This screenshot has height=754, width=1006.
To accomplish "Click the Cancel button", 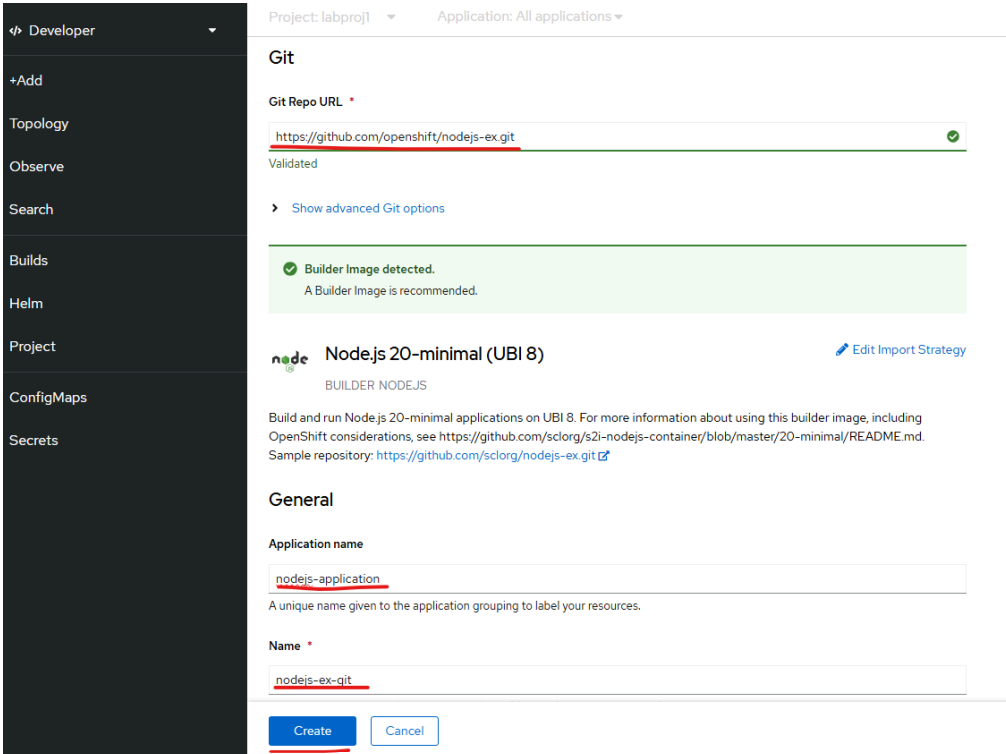I will pyautogui.click(x=404, y=731).
